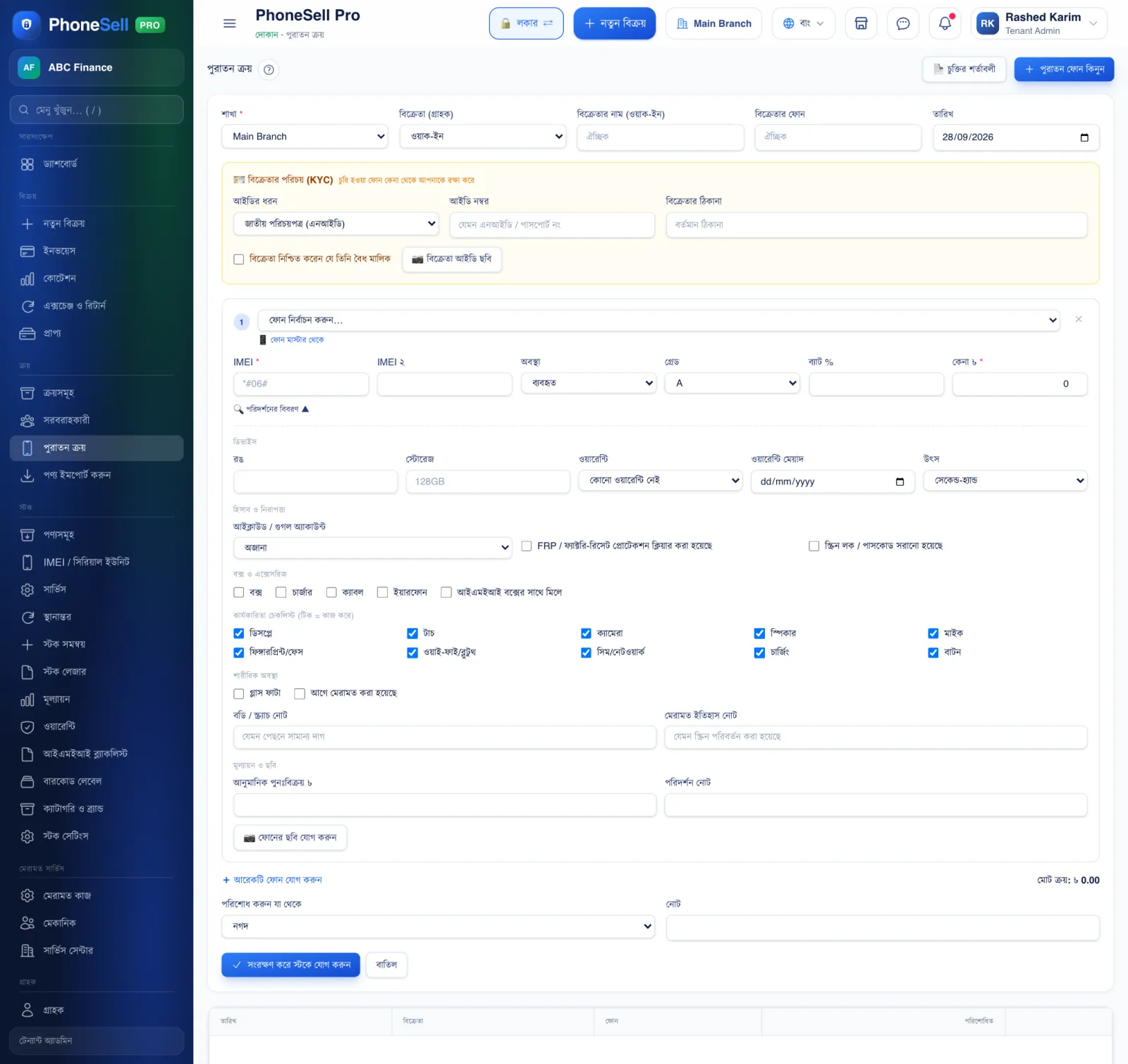Check the বক্স accessory checkbox
The width and height of the screenshot is (1128, 1064).
point(239,592)
